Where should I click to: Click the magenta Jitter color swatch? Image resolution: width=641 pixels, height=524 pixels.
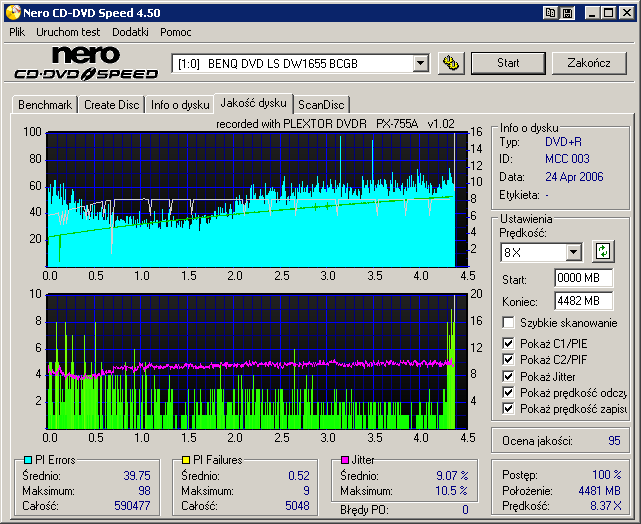tap(345, 460)
